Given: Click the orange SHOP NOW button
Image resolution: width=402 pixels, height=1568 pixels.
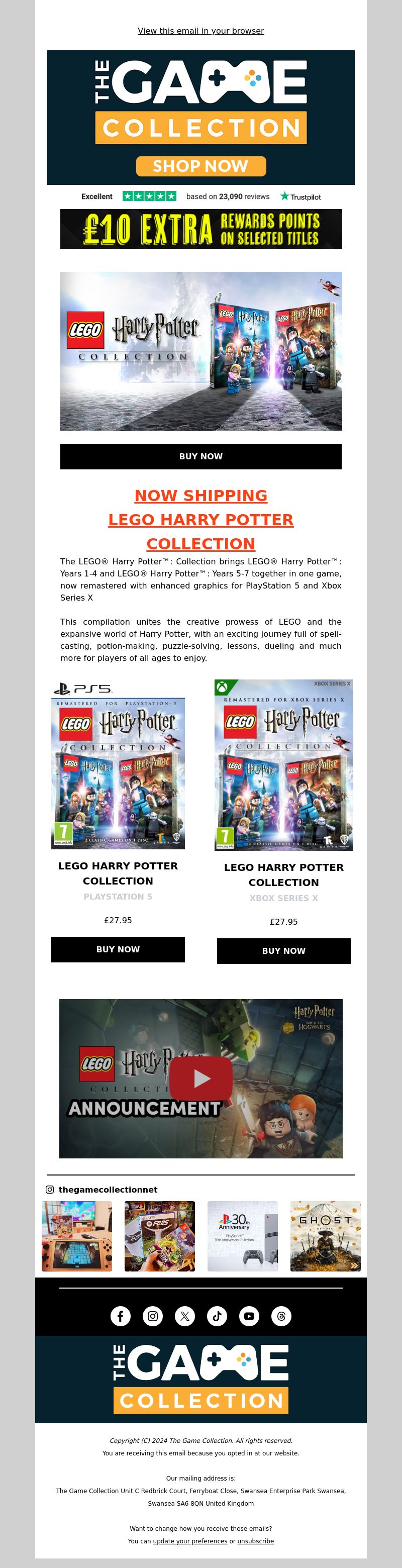Looking at the screenshot, I should click(200, 165).
